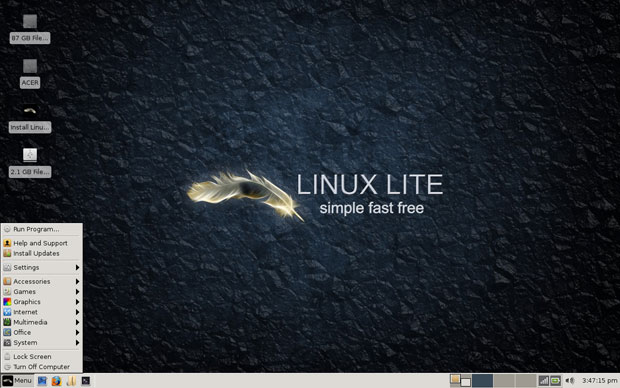Expand the Multimedia submenu
This screenshot has height=388, width=620.
click(x=42, y=322)
